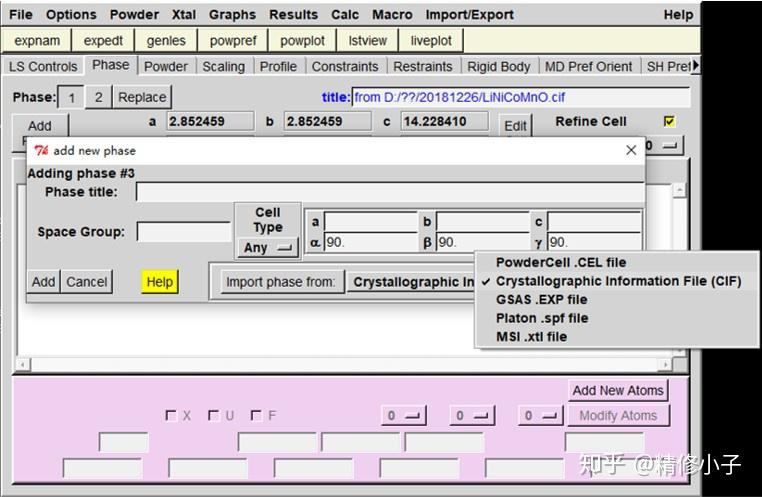Launch the expedt tool button
The image size is (762, 497).
[x=103, y=40]
